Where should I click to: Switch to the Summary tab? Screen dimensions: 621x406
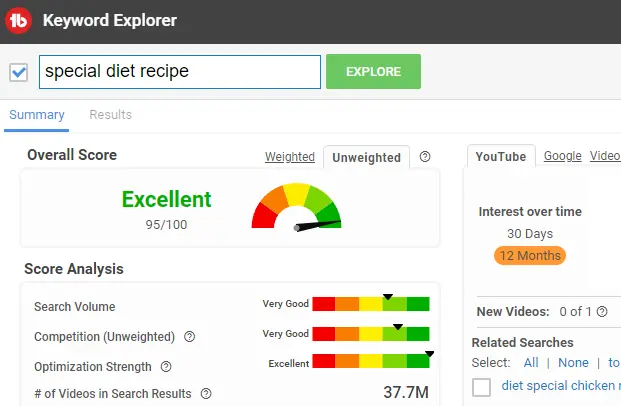(36, 115)
